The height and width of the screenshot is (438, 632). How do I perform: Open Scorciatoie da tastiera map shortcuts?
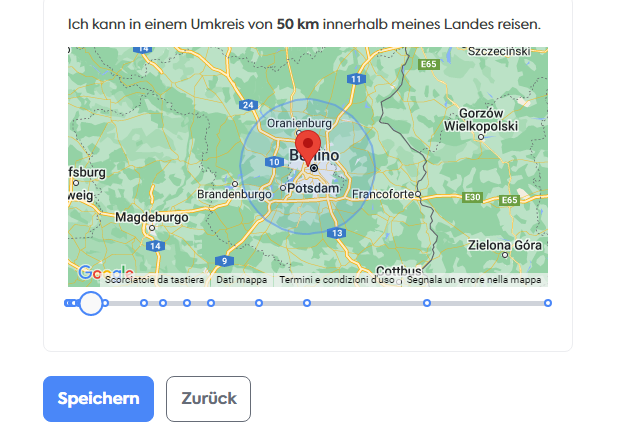tap(154, 280)
